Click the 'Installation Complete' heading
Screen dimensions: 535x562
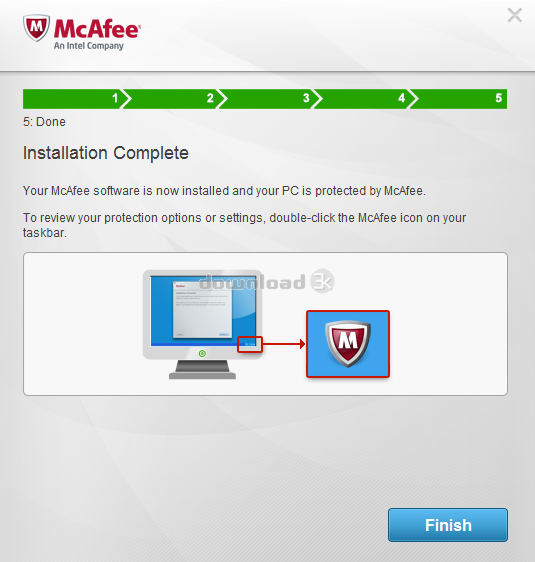click(106, 153)
